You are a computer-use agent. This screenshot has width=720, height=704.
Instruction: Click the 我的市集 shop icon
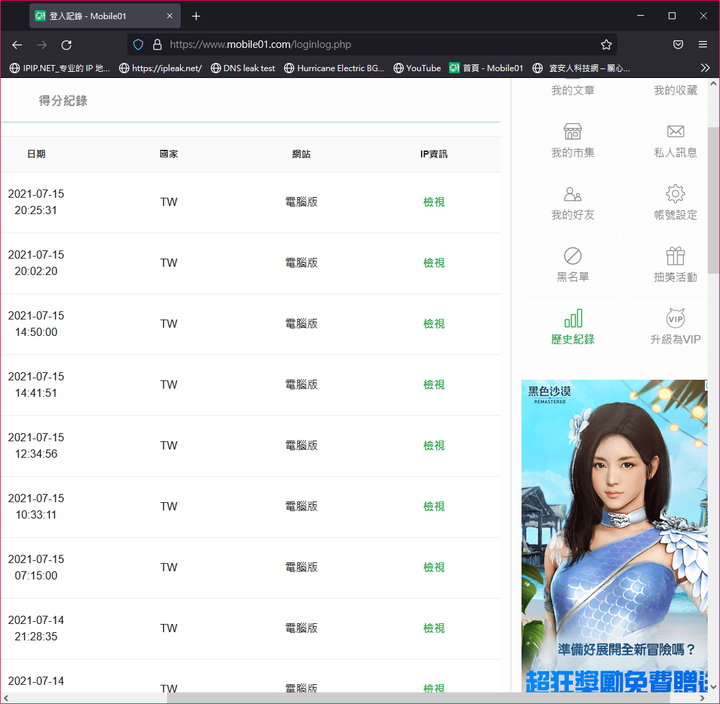click(x=573, y=131)
